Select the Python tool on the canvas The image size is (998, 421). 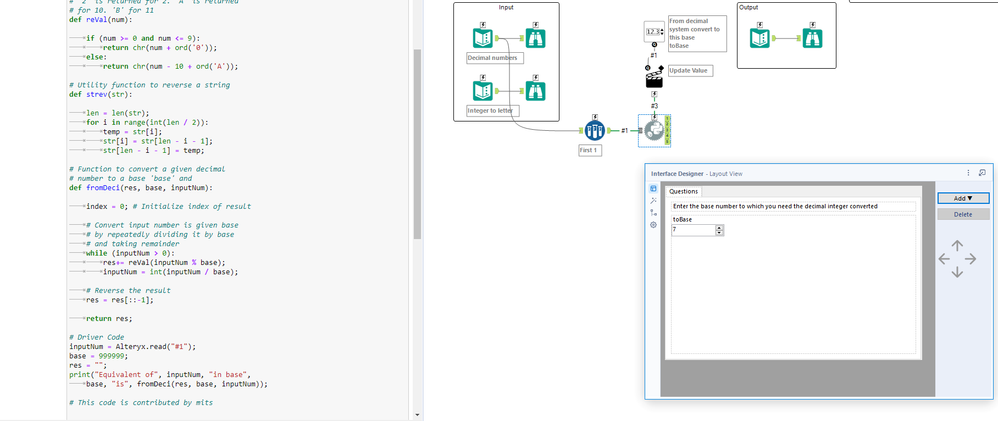654,130
